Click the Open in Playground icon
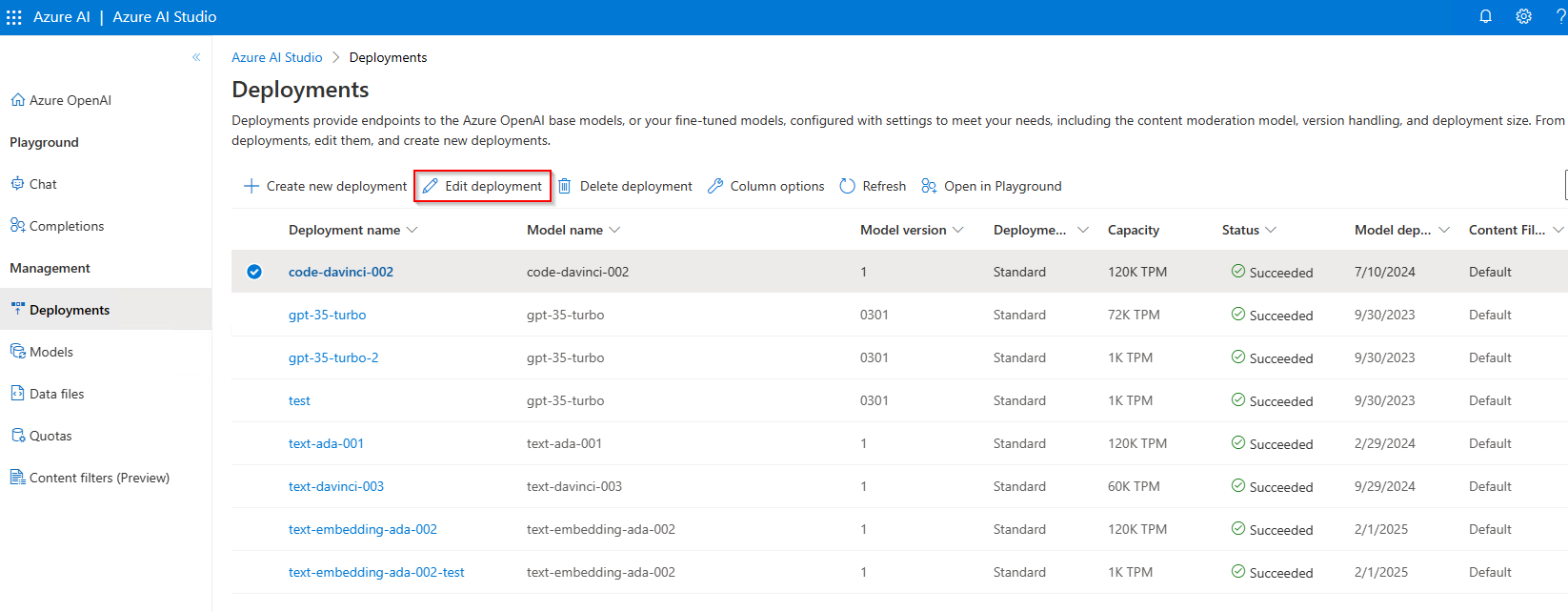1568x612 pixels. pos(929,186)
